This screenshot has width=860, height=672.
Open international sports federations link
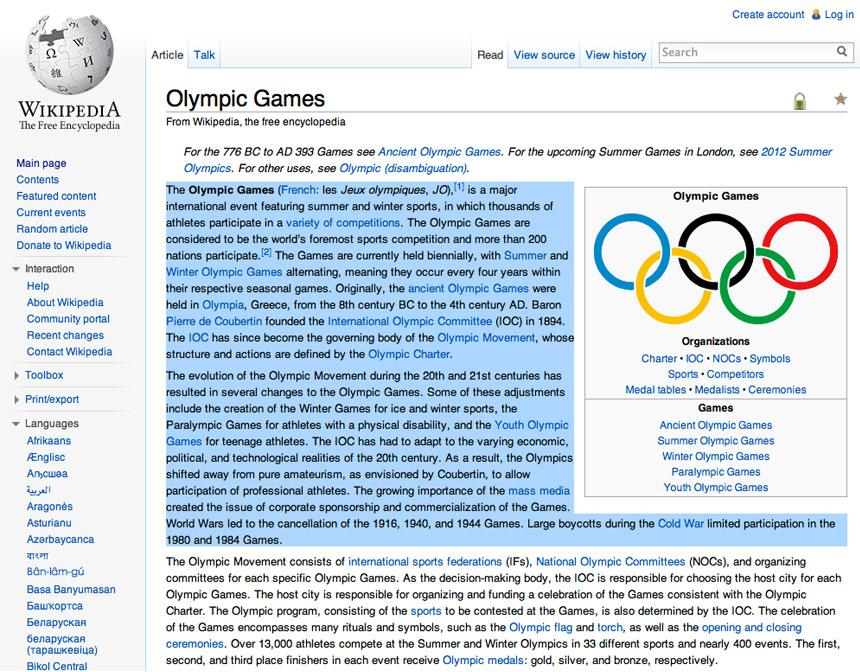[x=425, y=561]
